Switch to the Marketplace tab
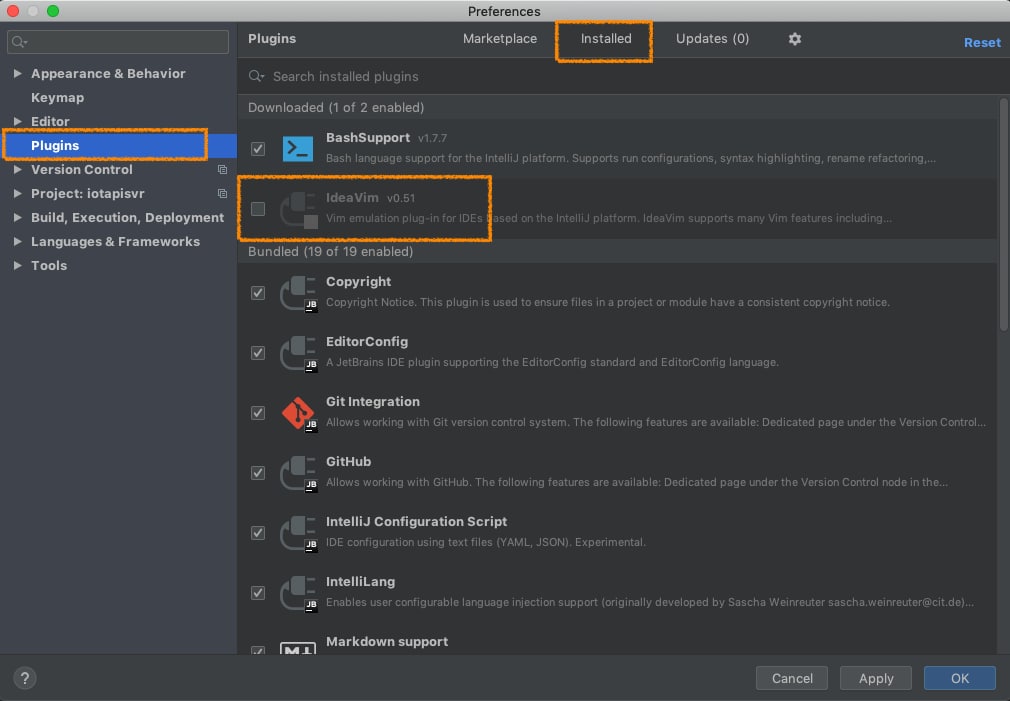The image size is (1010, 701). (x=500, y=39)
